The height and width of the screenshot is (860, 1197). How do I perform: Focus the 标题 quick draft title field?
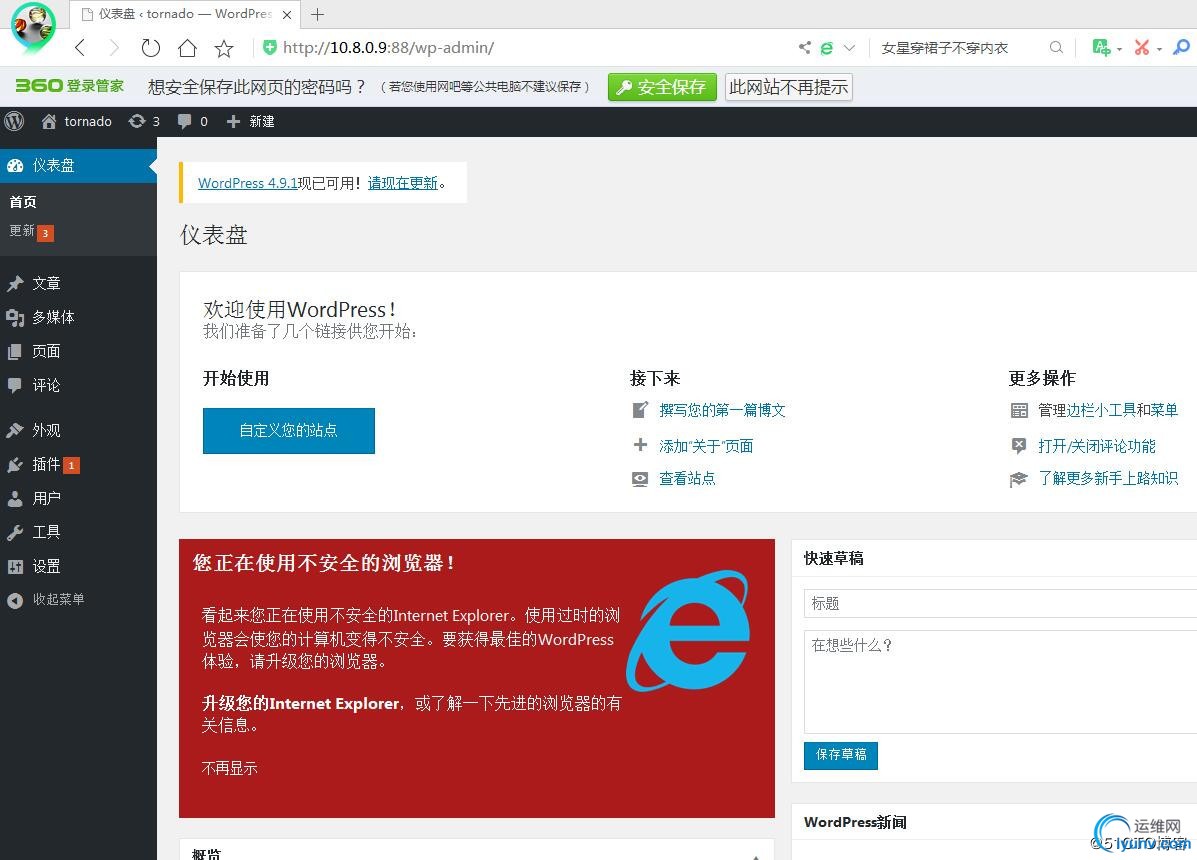(1000, 604)
